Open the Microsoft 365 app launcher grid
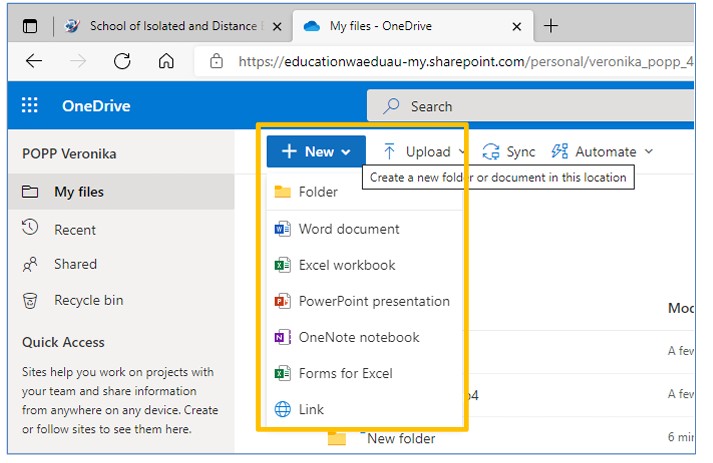Screen dimensions: 713x463 (30, 106)
